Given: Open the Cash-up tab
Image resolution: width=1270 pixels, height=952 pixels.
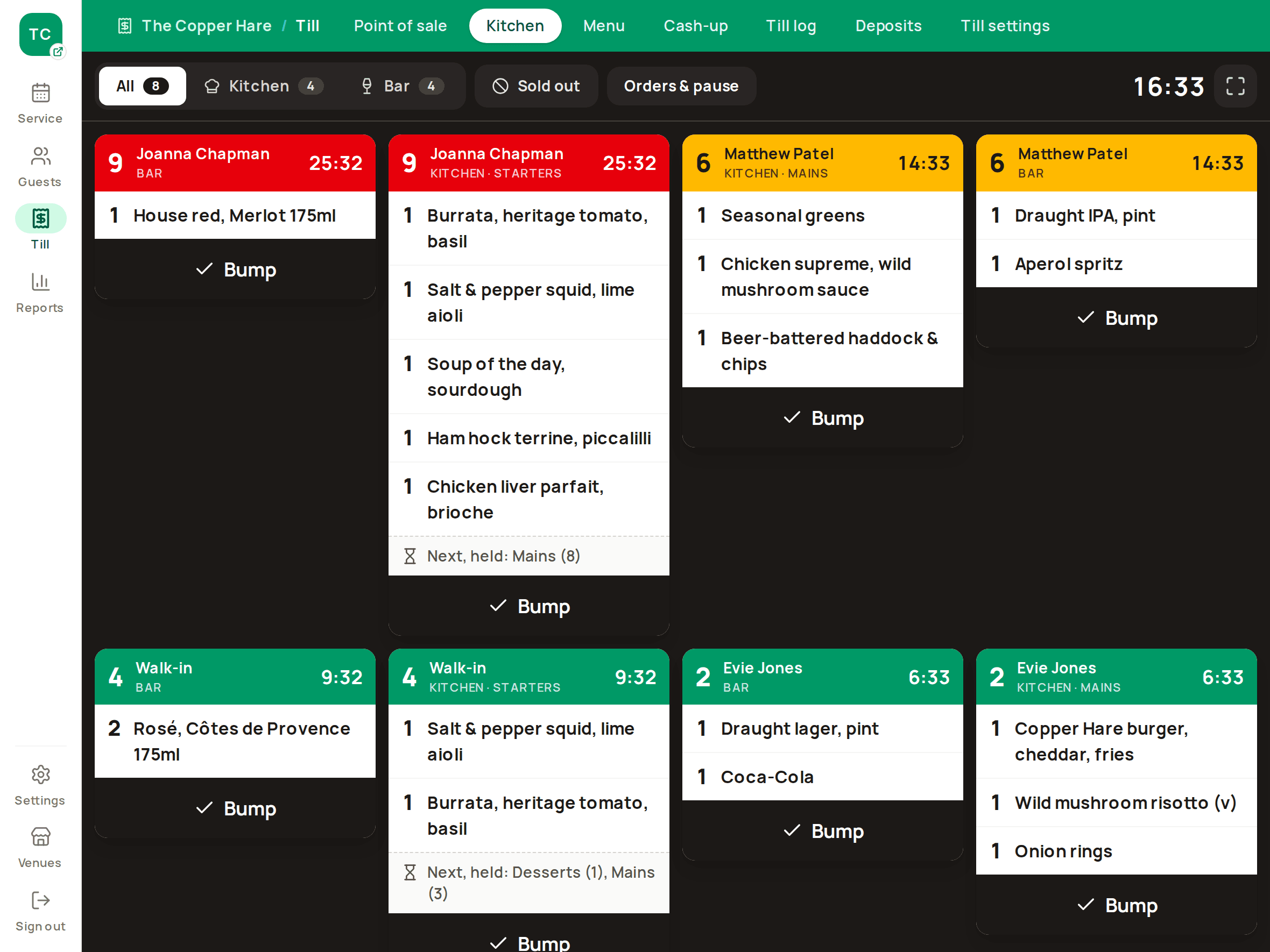Looking at the screenshot, I should pos(695,26).
